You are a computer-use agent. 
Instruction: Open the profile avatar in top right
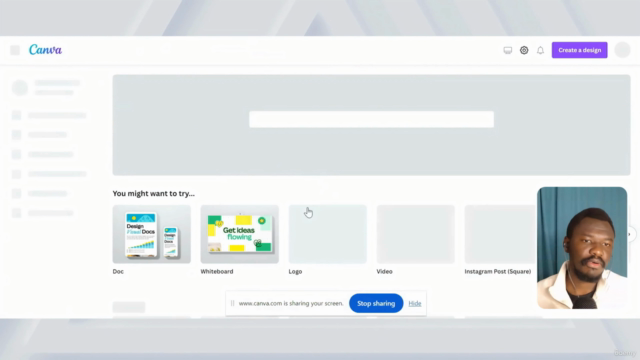click(622, 50)
